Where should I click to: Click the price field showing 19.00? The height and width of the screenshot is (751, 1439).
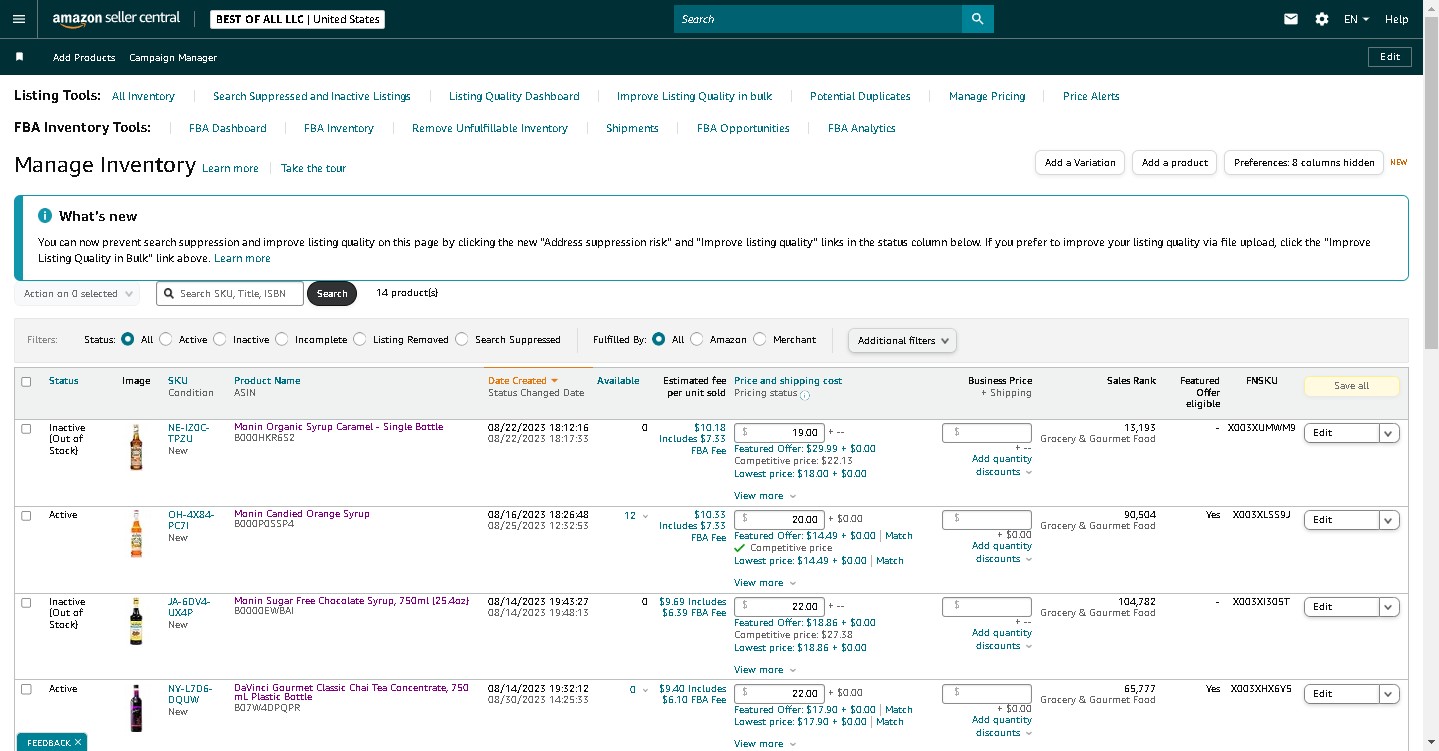[x=779, y=433]
